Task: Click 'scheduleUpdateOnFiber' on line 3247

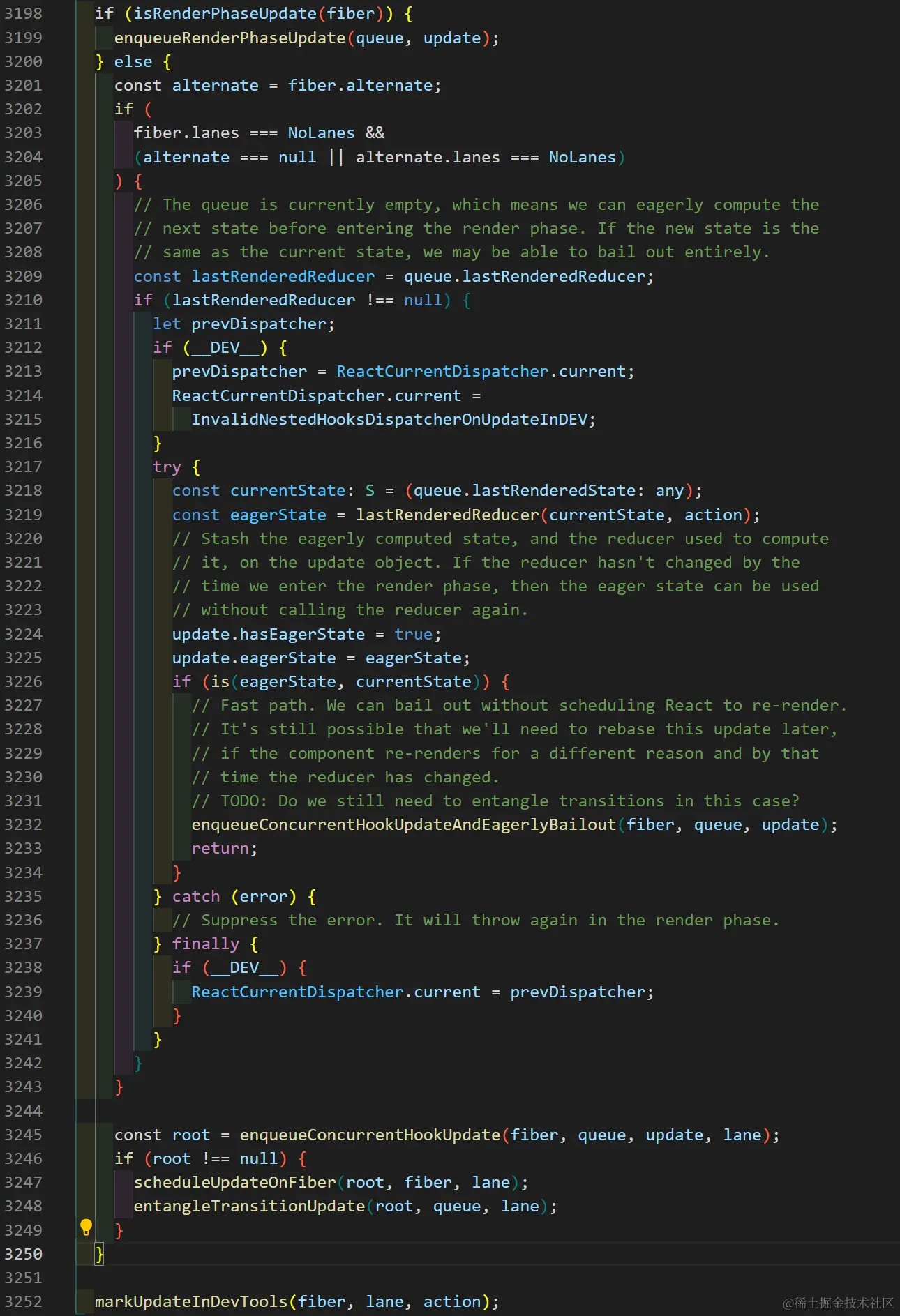Action: 235,1182
